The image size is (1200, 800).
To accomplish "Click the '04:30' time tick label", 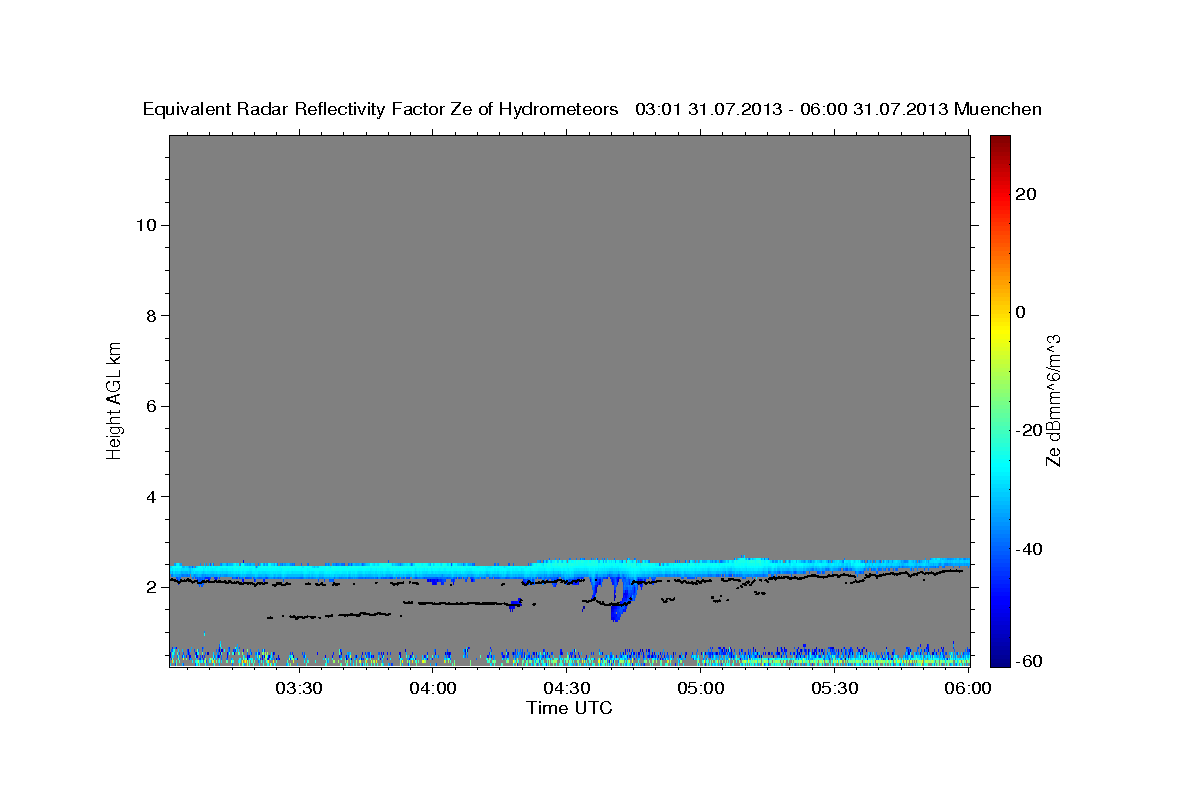I will pyautogui.click(x=567, y=688).
